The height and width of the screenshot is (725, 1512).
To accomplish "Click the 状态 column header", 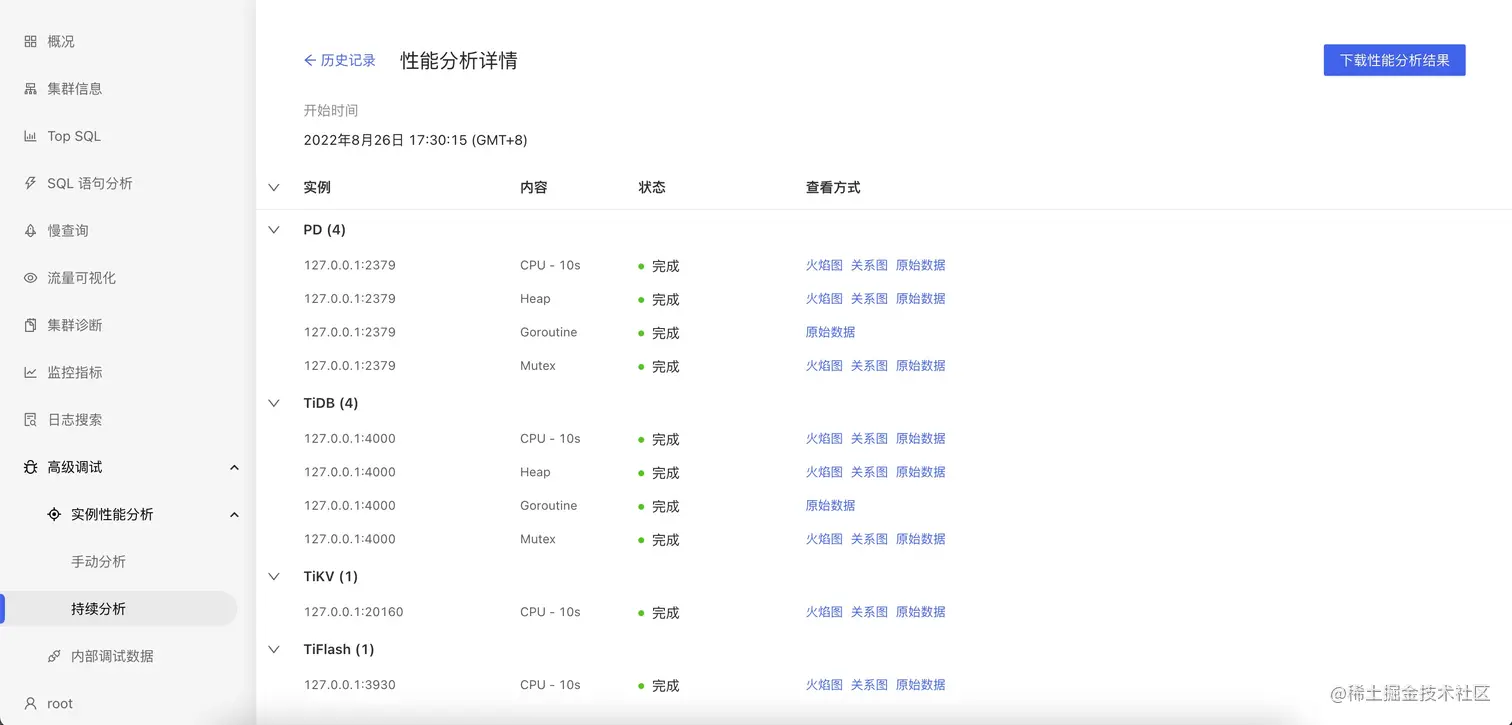I will (652, 188).
